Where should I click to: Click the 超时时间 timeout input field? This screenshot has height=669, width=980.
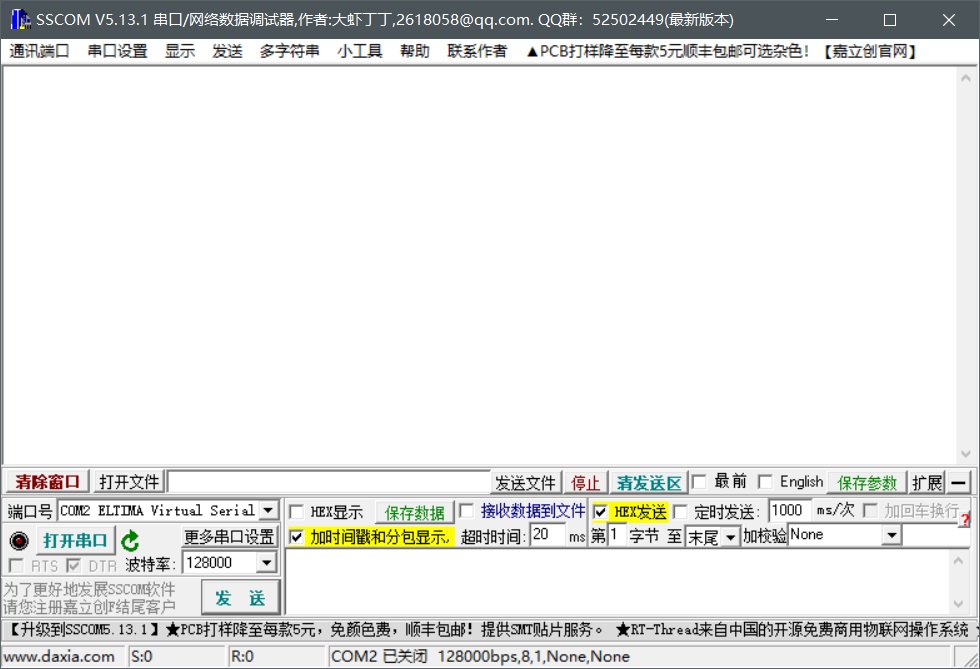546,536
